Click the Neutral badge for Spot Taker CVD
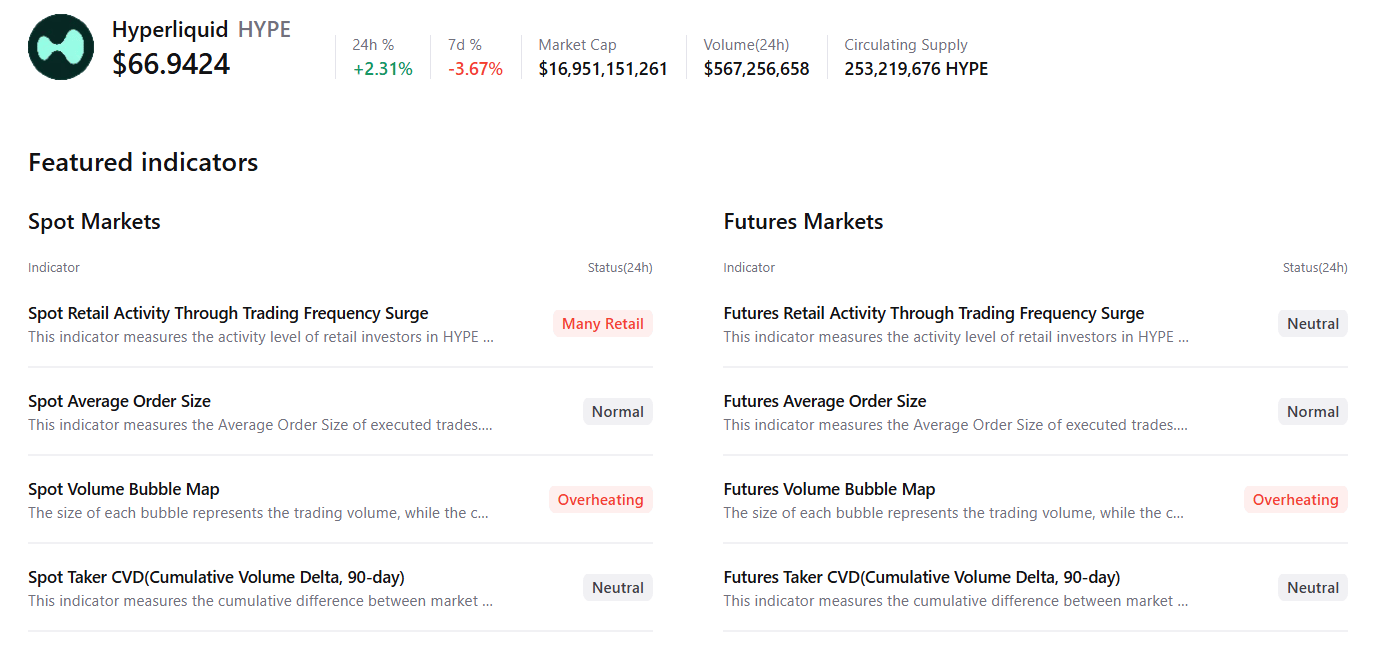The image size is (1385, 652). (618, 587)
